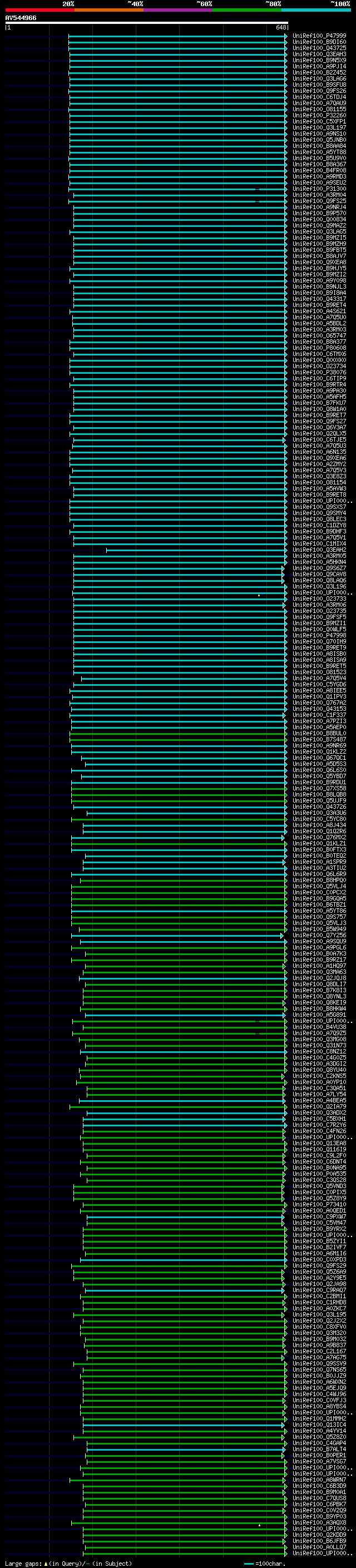This screenshot has width=356, height=1568.
Task: Click the UniRef100_Q3EAH2 alignment bar
Action: pyautogui.click(x=196, y=550)
